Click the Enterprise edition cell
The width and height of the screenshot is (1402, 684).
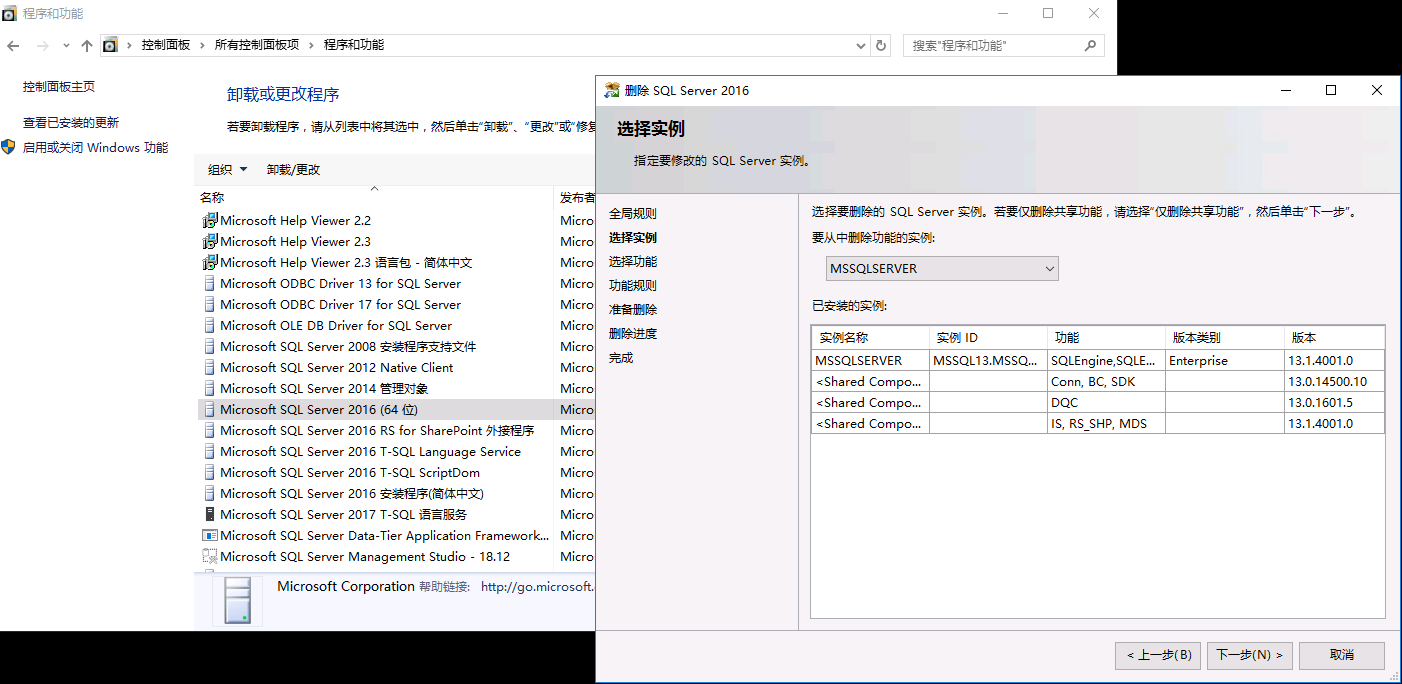point(1224,361)
